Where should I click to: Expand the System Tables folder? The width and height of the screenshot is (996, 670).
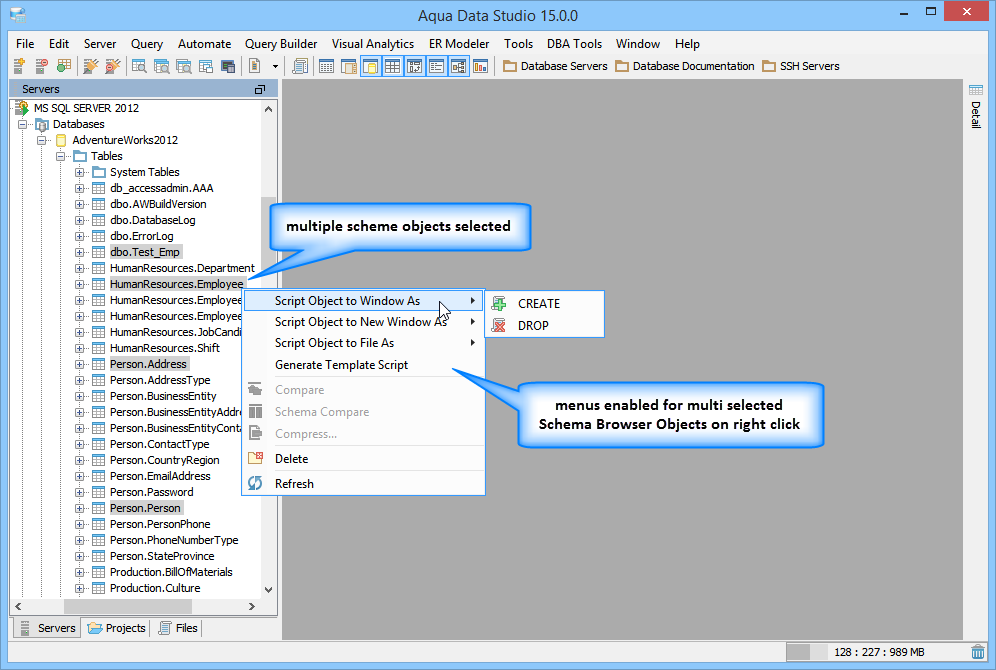pos(80,172)
